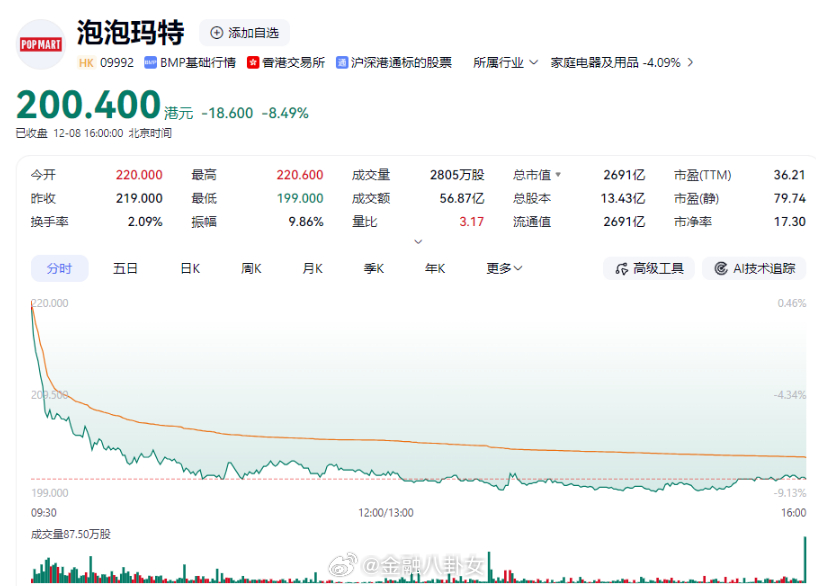816x586 pixels.
Task: Select the 周K weekly chart view
Action: coord(250,268)
